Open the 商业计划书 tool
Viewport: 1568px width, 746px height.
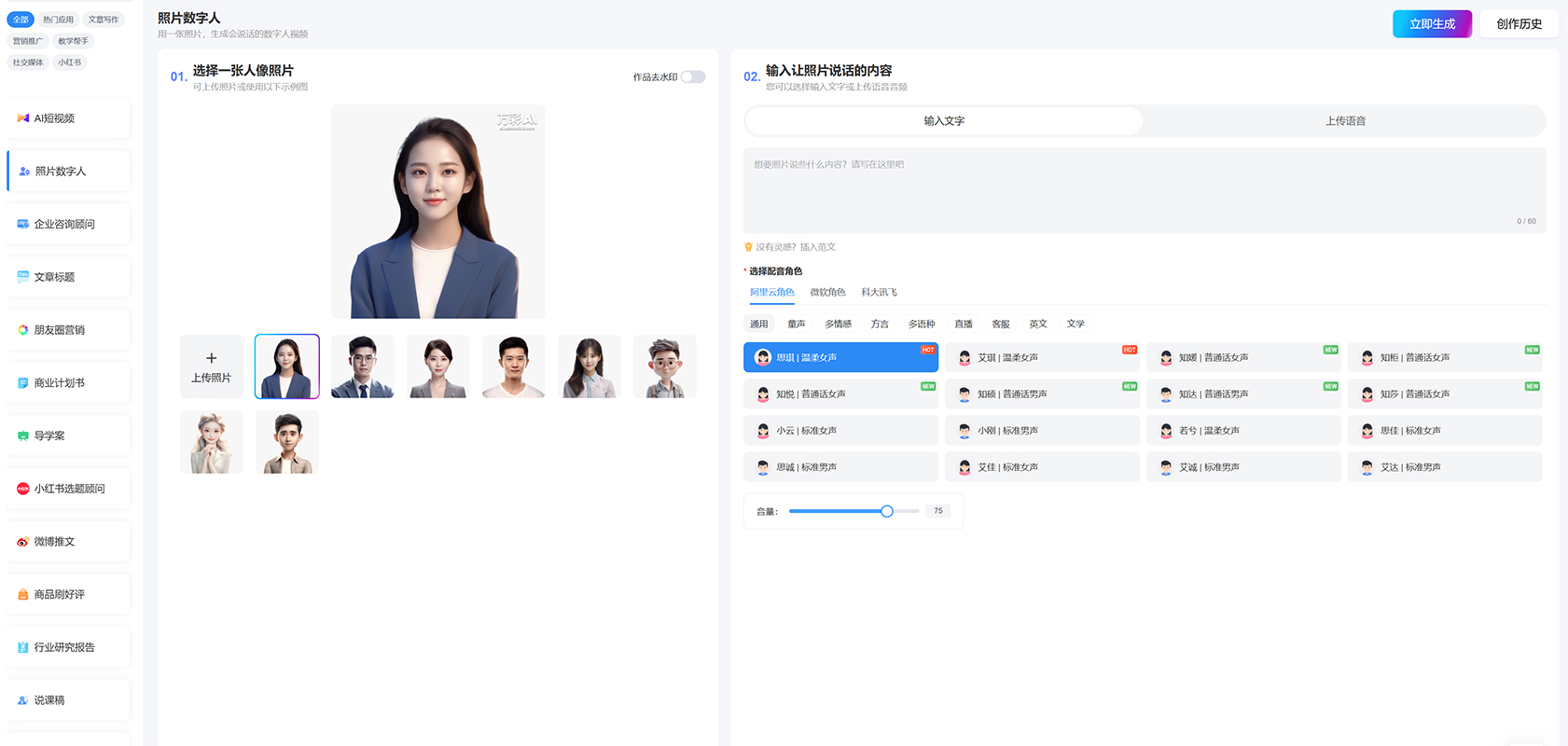click(x=68, y=383)
